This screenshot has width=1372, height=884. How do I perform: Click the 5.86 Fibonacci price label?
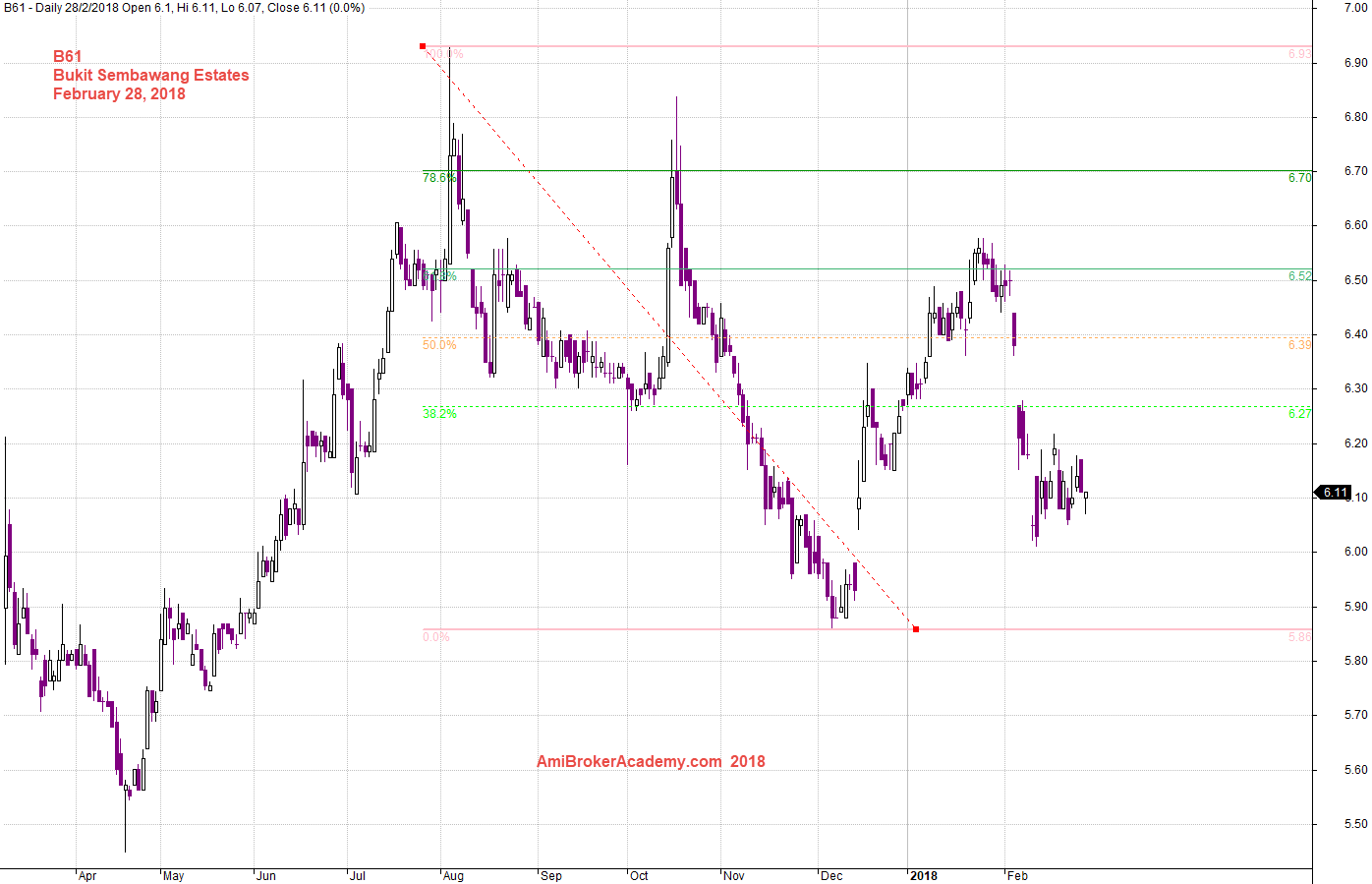click(1300, 637)
